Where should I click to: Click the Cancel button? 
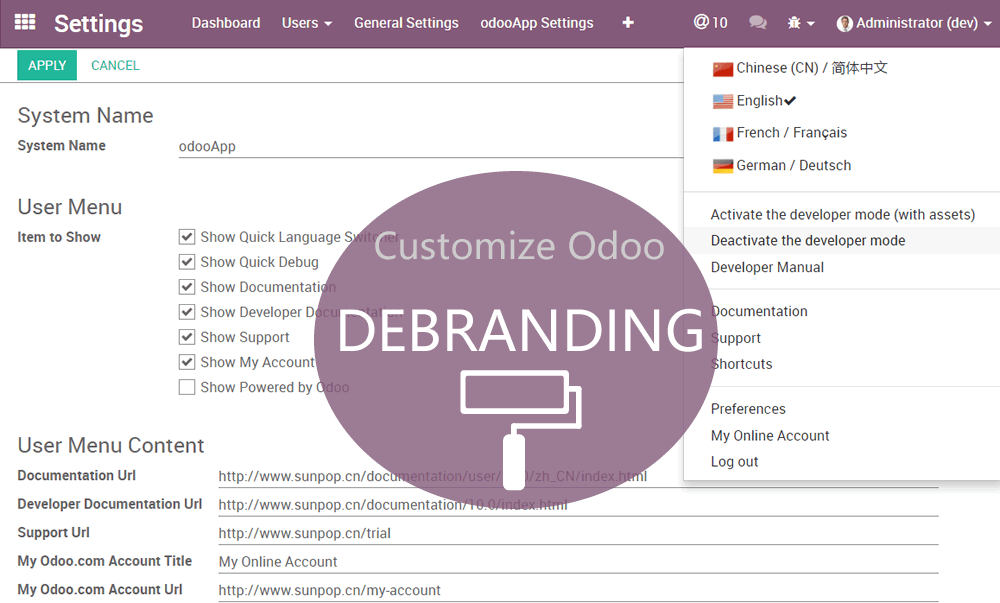coord(115,66)
